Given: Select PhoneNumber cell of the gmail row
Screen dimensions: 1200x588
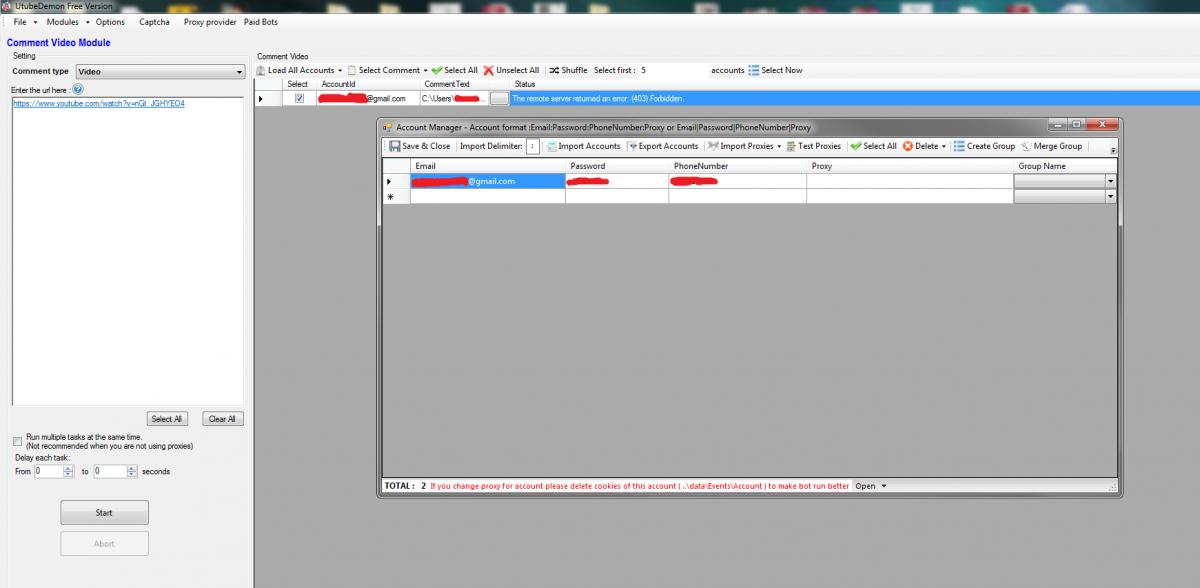Looking at the screenshot, I should point(738,181).
